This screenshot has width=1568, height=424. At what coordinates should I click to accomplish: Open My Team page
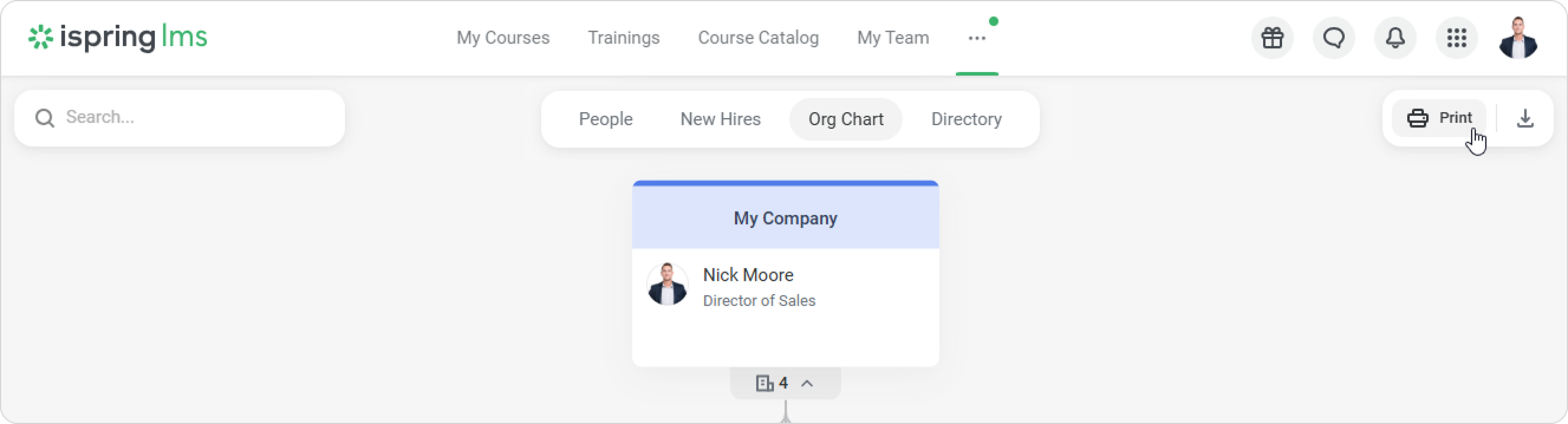pos(892,38)
